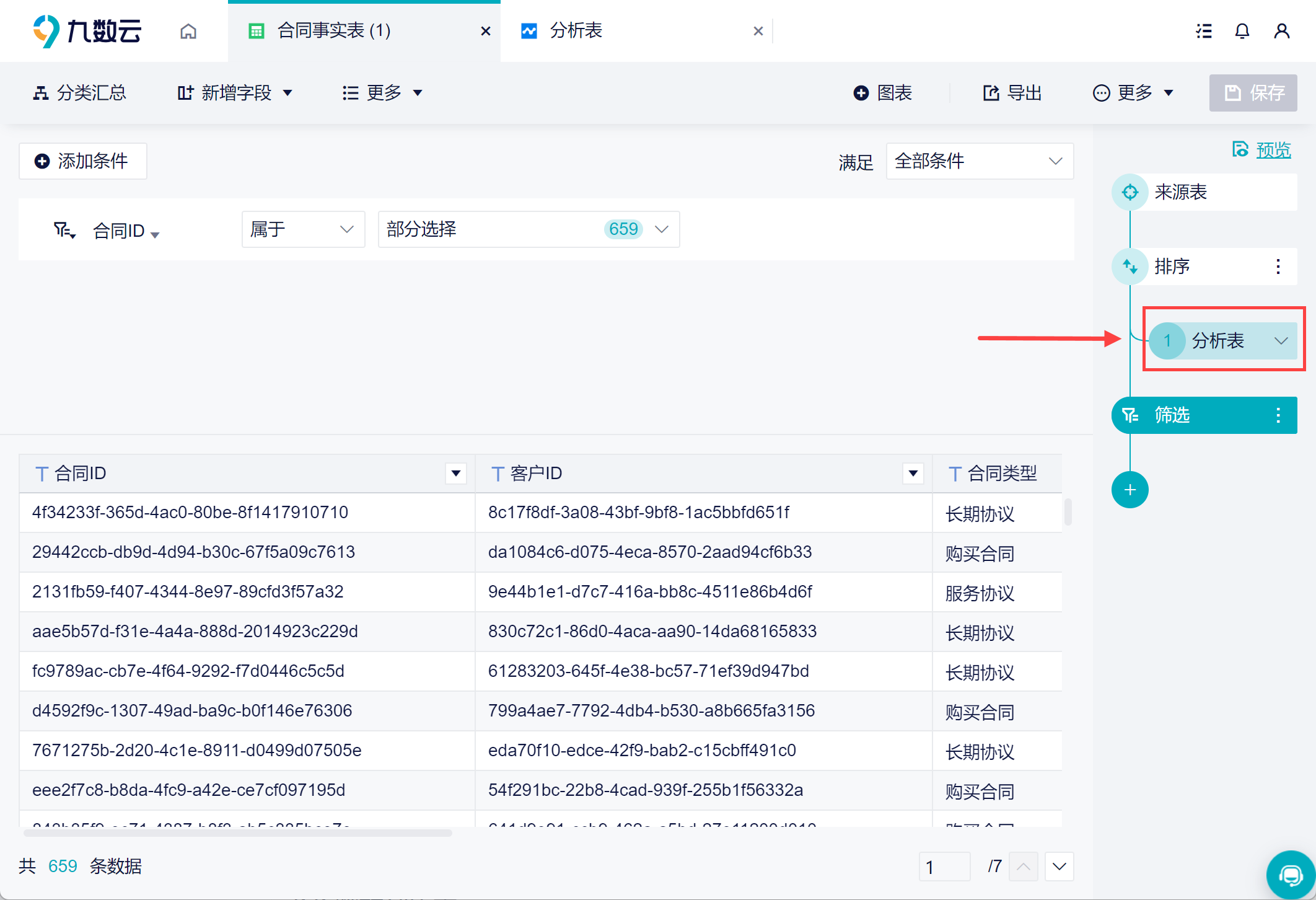
Task: Click the page number input field
Action: [944, 867]
